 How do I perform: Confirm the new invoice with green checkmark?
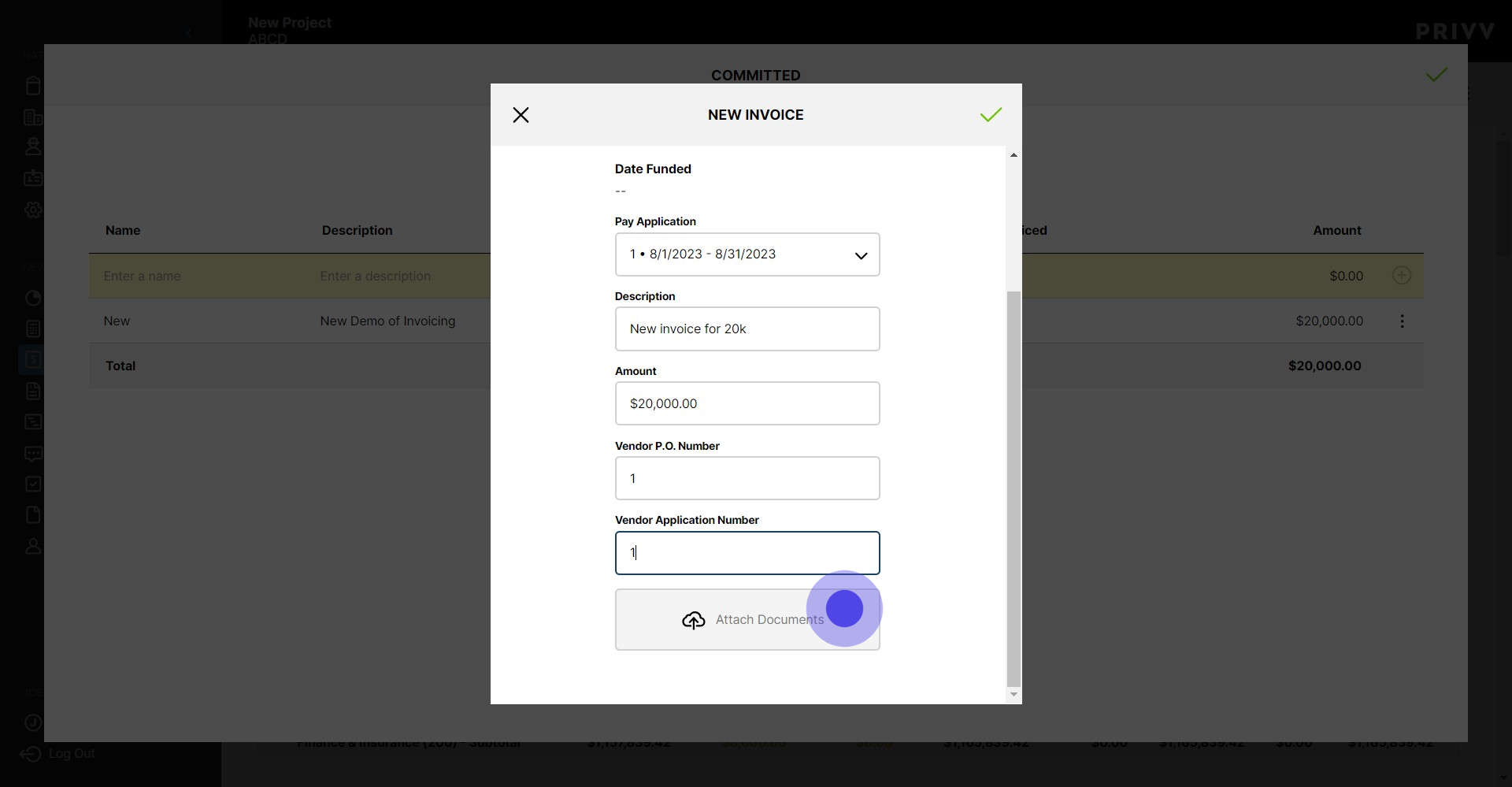tap(991, 115)
